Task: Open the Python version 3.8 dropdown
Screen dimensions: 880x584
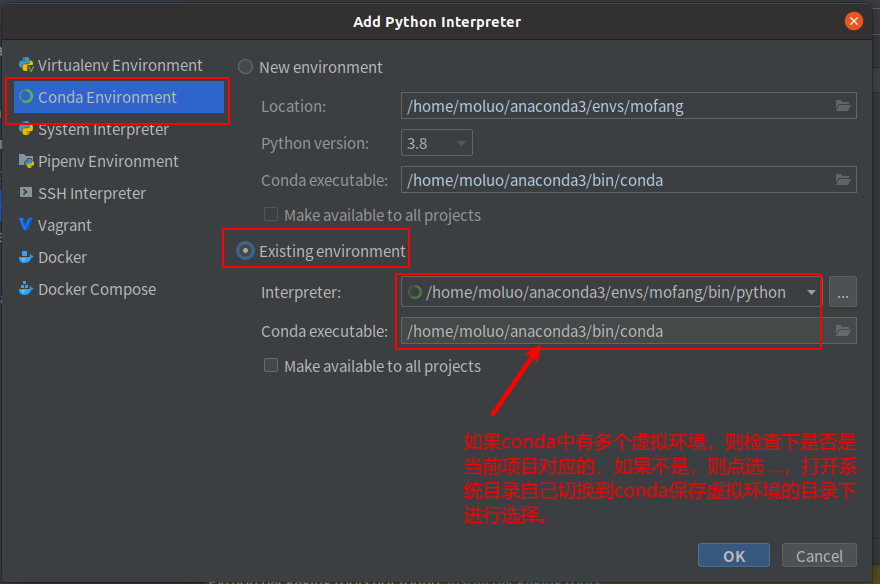Action: [437, 143]
